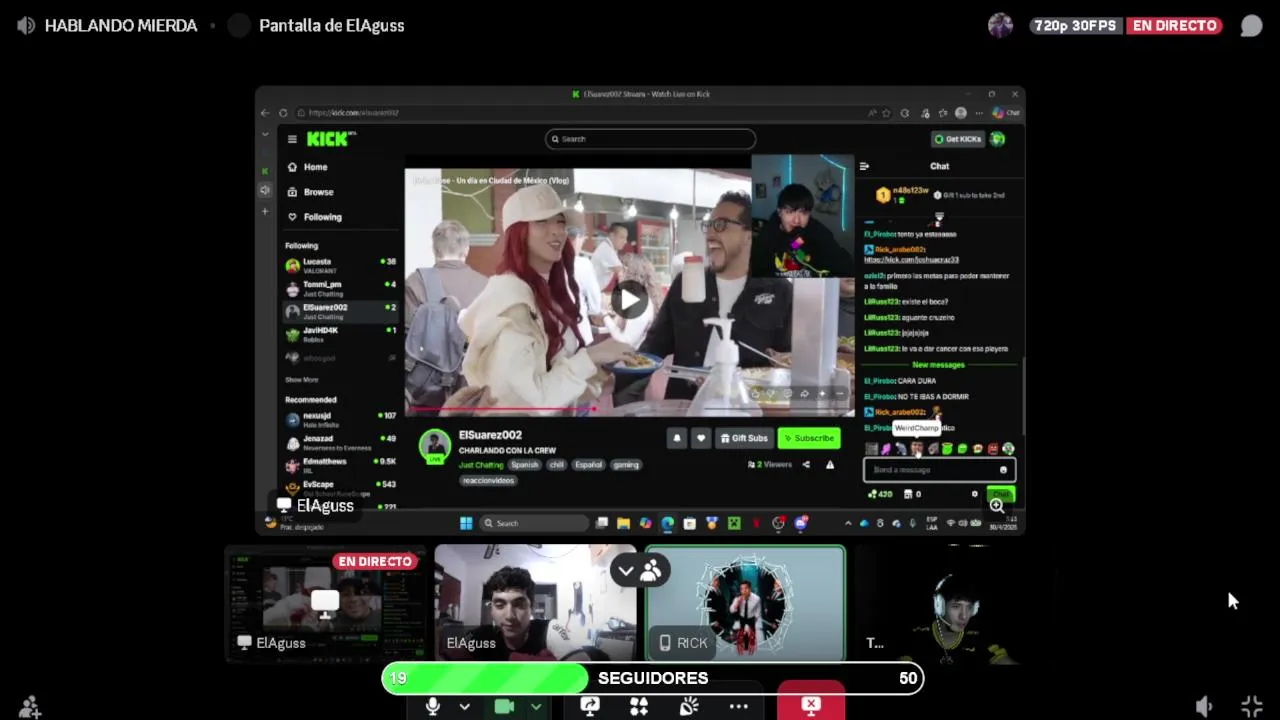Click the SEGUIDORES follower progress bar
The width and height of the screenshot is (1280, 720).
tap(652, 678)
